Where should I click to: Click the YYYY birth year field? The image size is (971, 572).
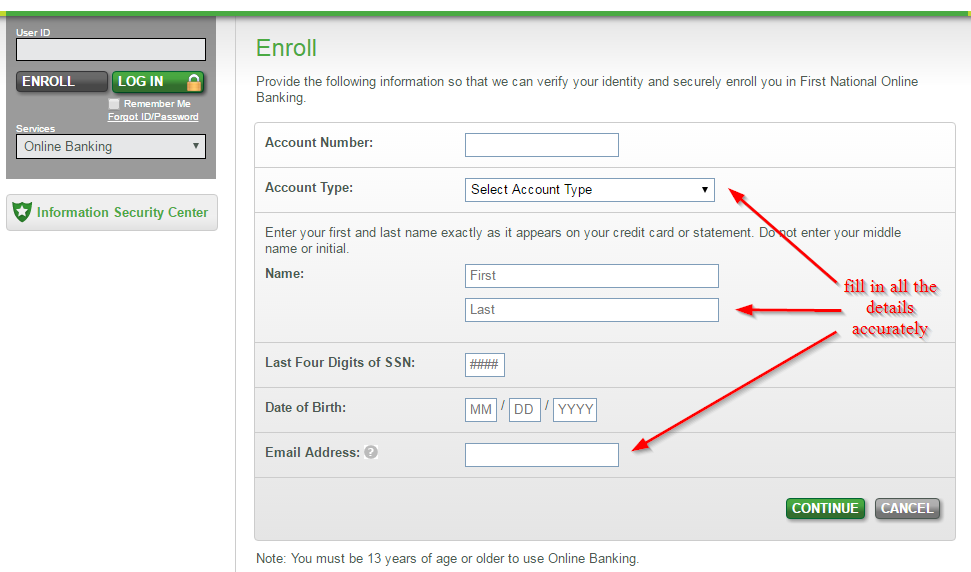coord(575,410)
